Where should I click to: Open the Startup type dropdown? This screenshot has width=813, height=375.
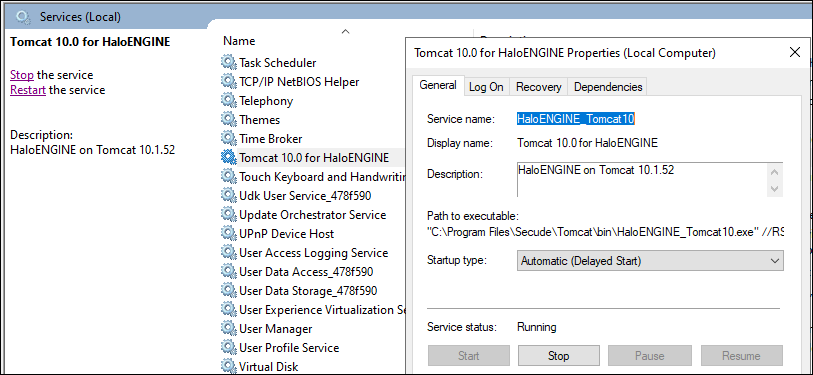[650, 260]
